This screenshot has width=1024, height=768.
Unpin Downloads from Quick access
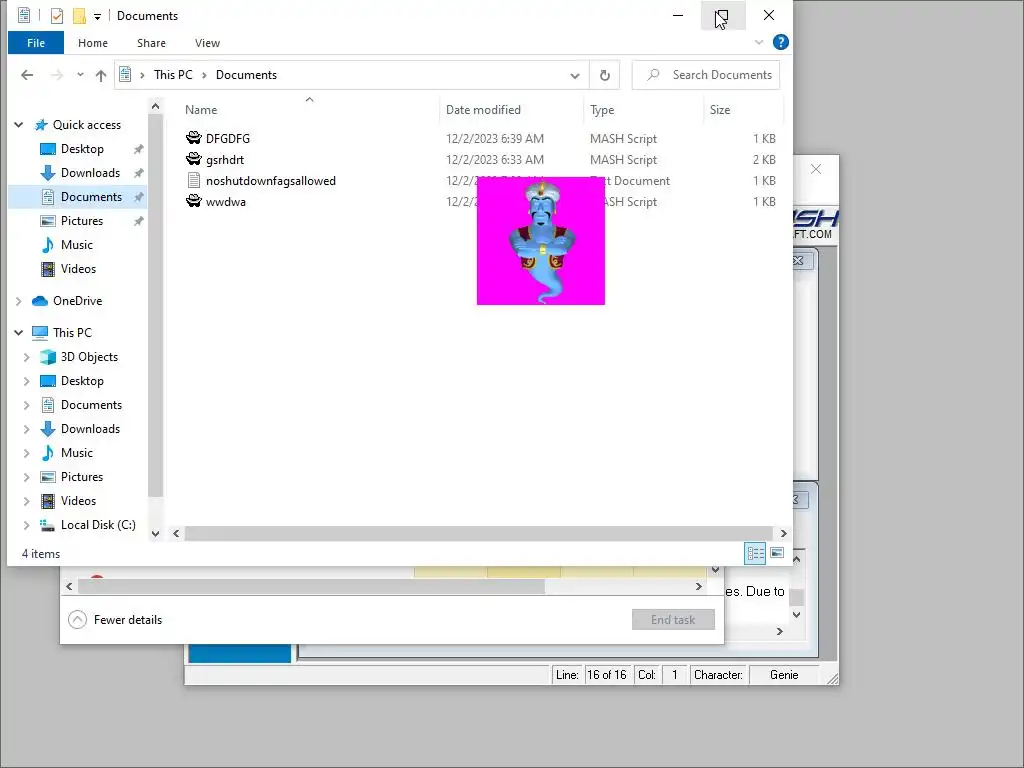coord(138,173)
